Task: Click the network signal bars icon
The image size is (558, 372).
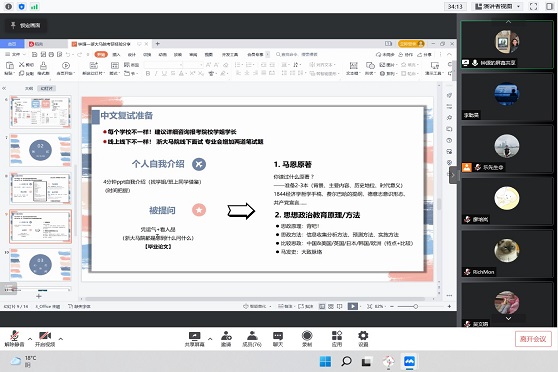Action: pyautogui.click(x=34, y=6)
